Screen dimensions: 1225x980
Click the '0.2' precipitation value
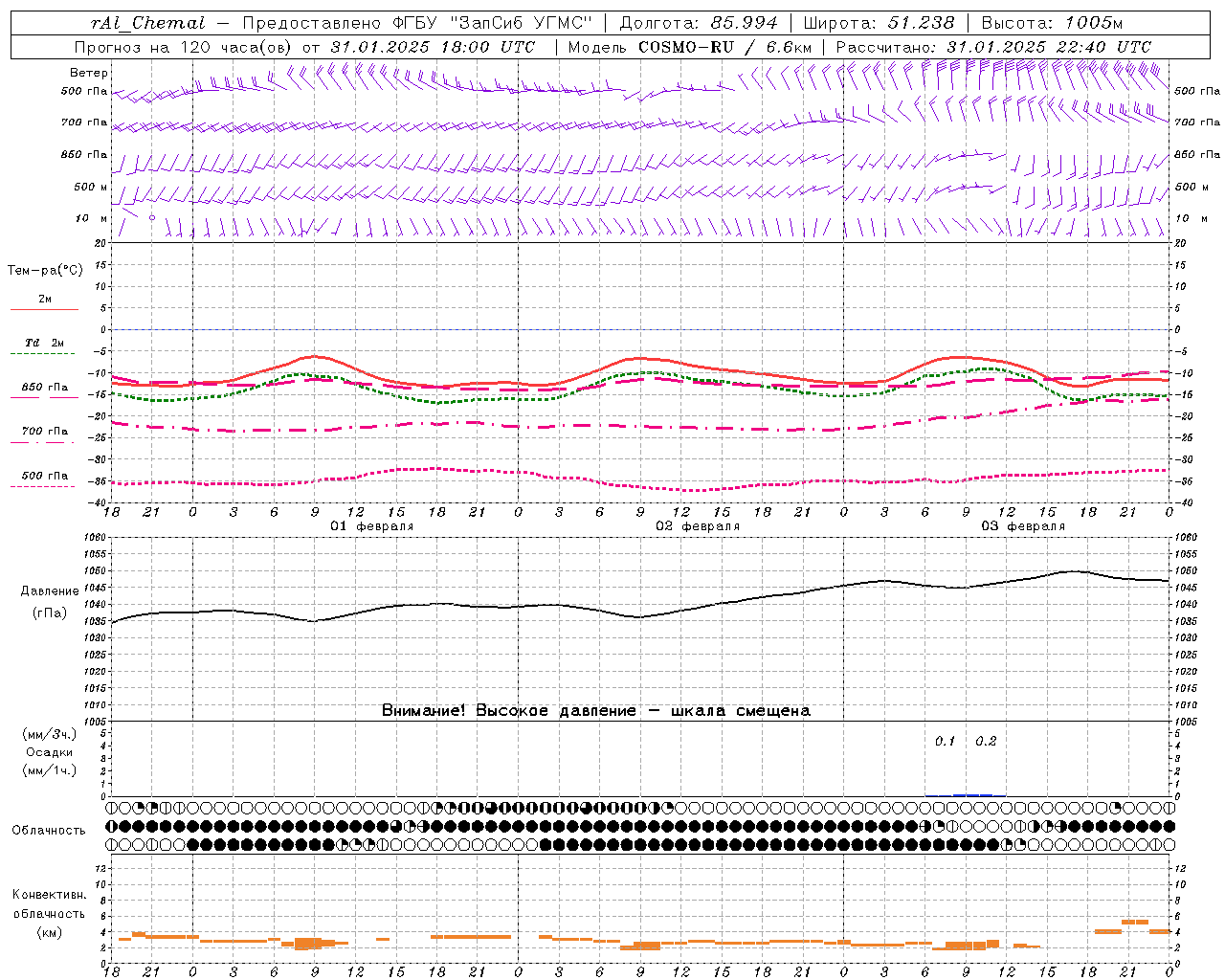pos(986,741)
